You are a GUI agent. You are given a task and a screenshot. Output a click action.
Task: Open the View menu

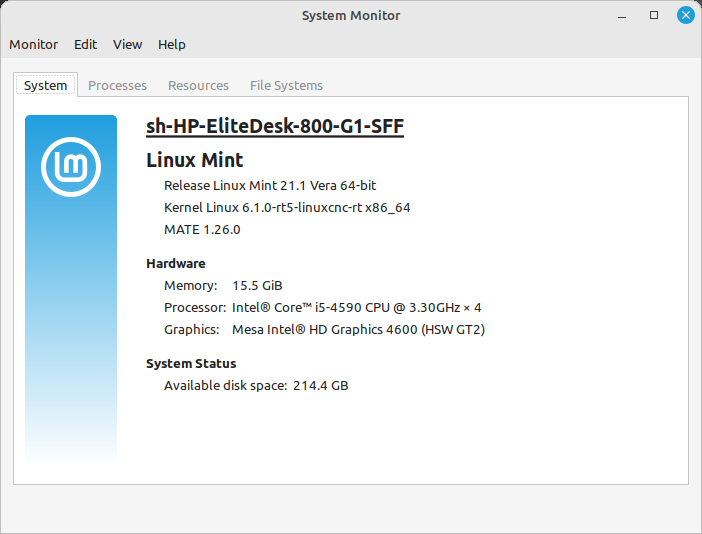click(x=128, y=44)
